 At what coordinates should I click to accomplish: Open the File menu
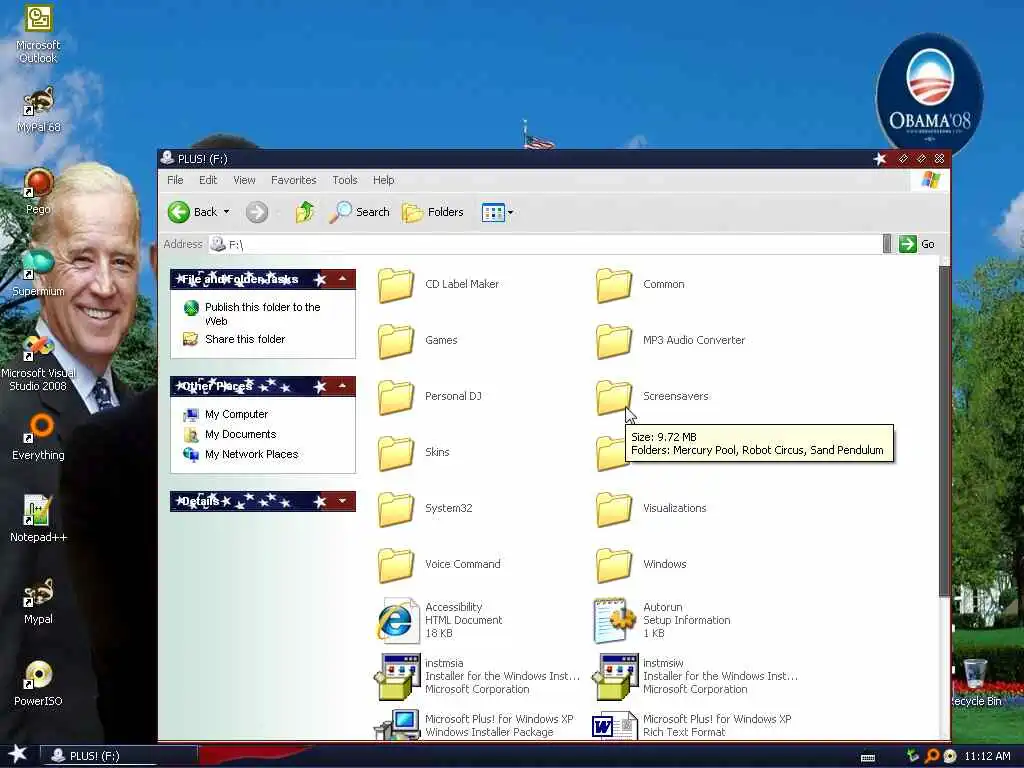(175, 180)
